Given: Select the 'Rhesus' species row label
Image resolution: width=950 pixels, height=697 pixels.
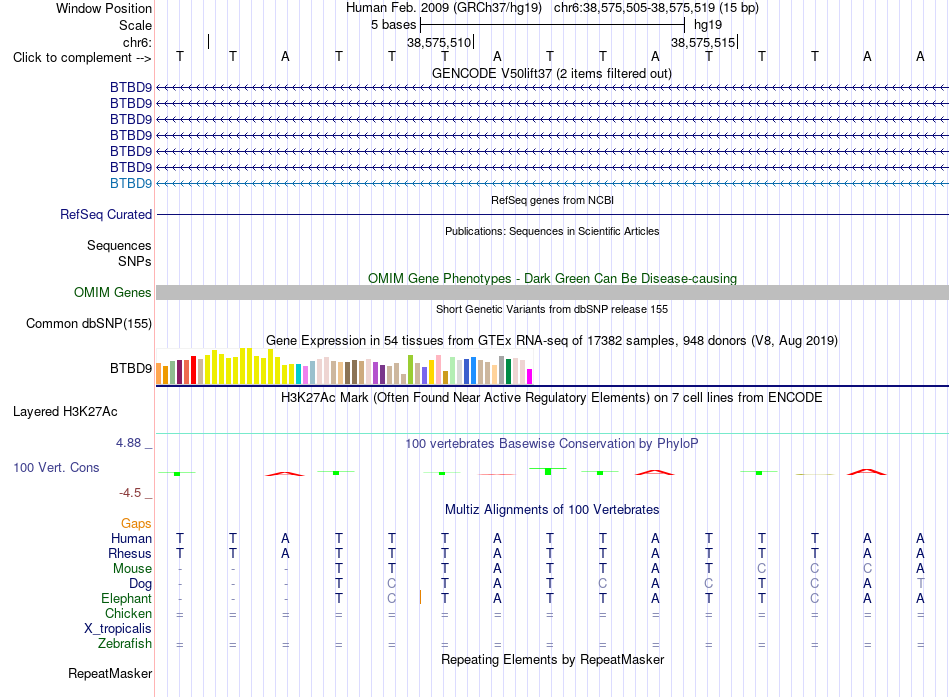Looking at the screenshot, I should [x=130, y=553].
